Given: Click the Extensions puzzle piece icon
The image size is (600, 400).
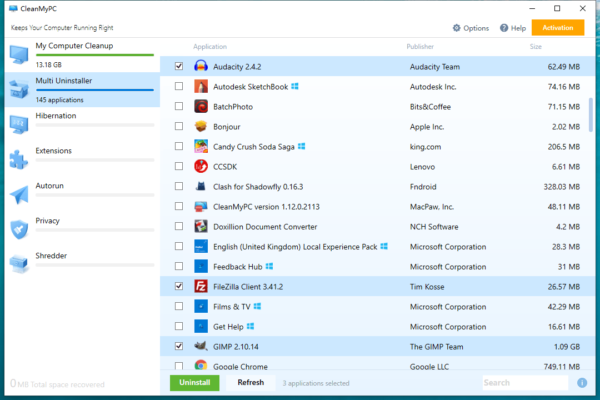Looking at the screenshot, I should (19, 159).
